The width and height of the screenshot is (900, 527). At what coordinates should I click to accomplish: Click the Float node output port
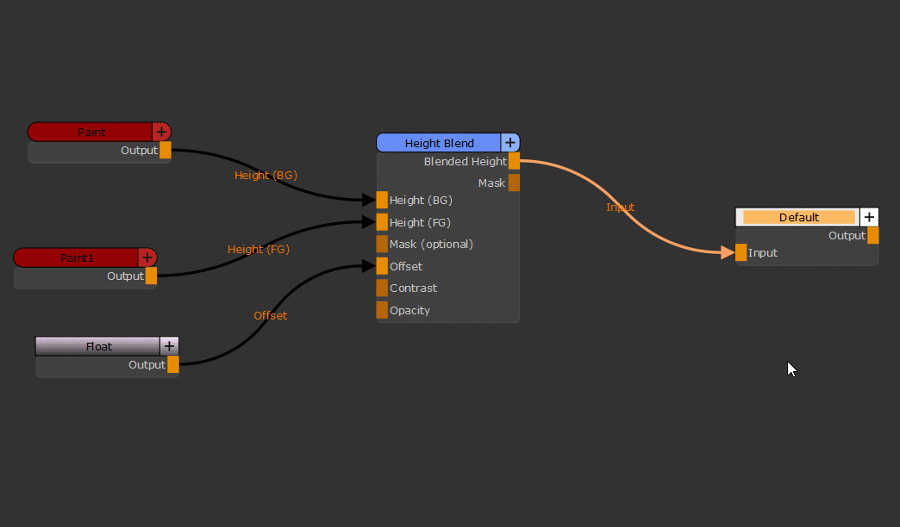tap(173, 365)
